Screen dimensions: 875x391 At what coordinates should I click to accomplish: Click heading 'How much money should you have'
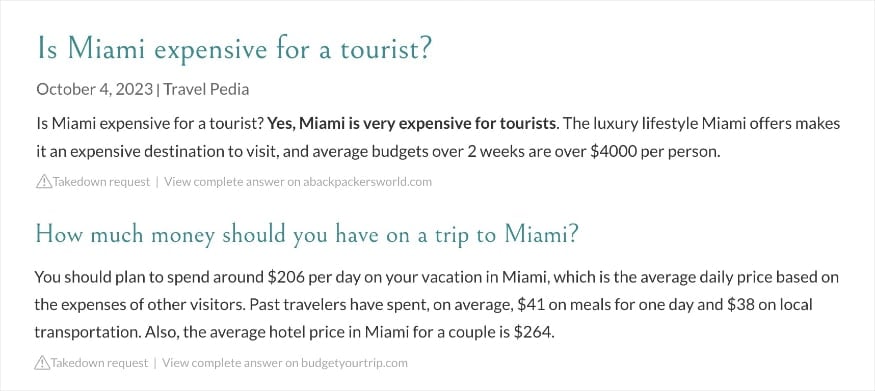coord(306,235)
